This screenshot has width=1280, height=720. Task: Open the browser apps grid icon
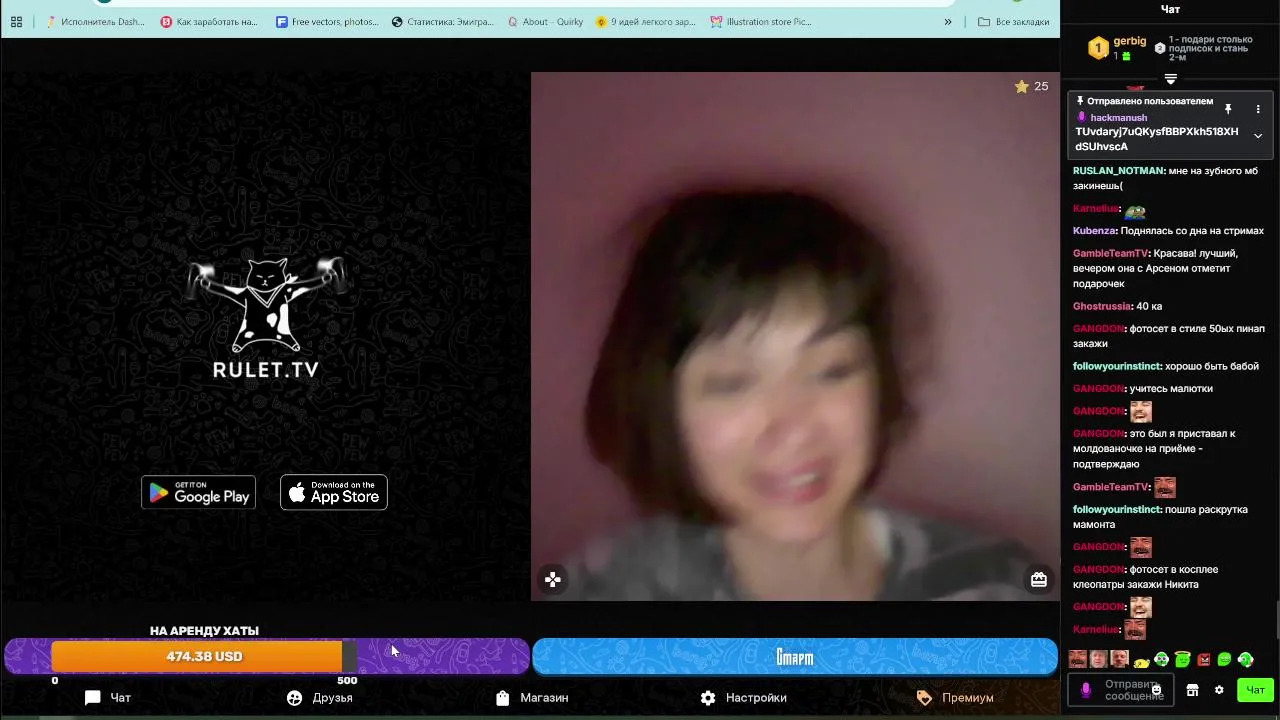tap(16, 21)
